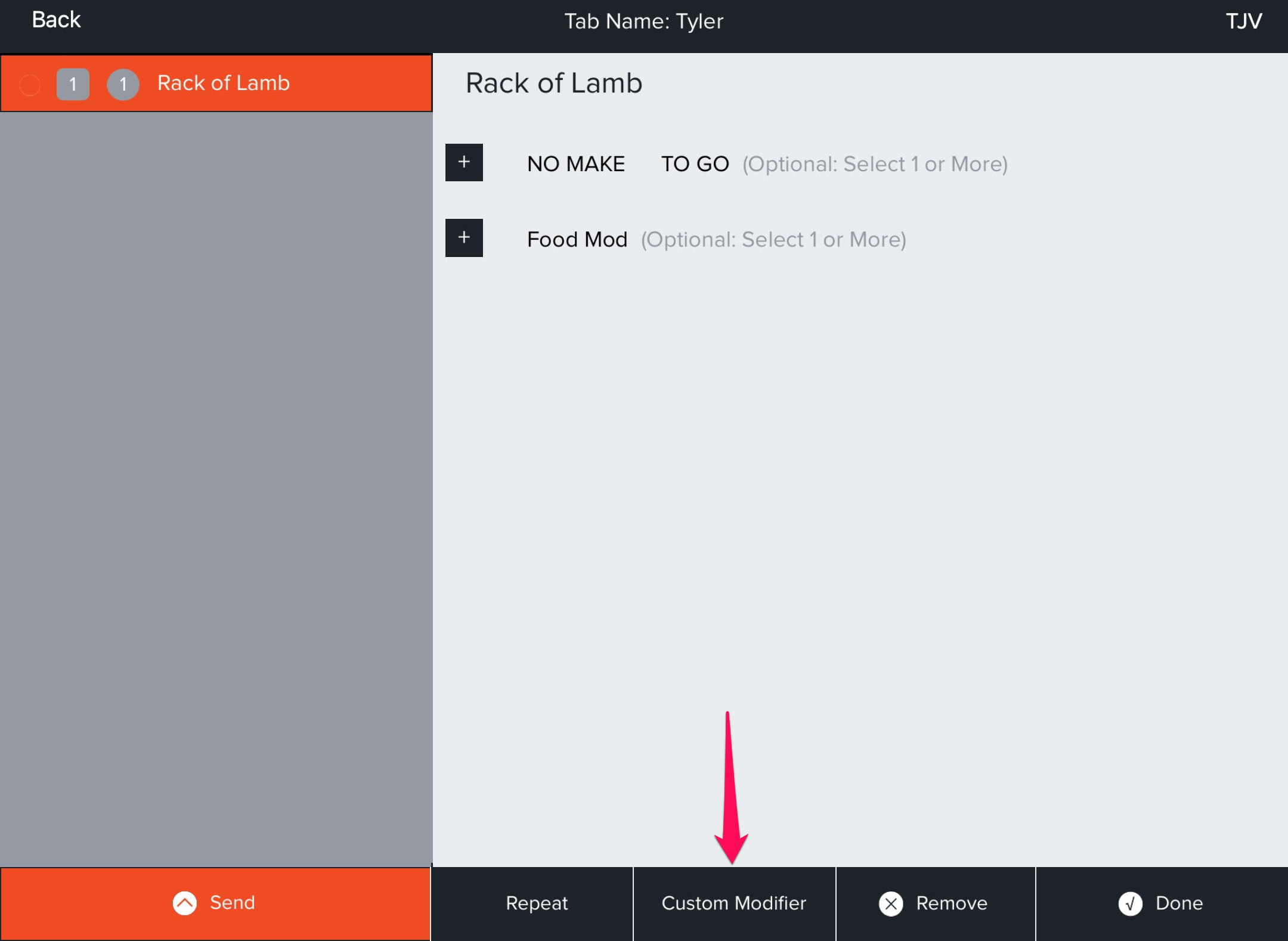The width and height of the screenshot is (1288, 941).
Task: Click the TJV user initials
Action: 1243,21
